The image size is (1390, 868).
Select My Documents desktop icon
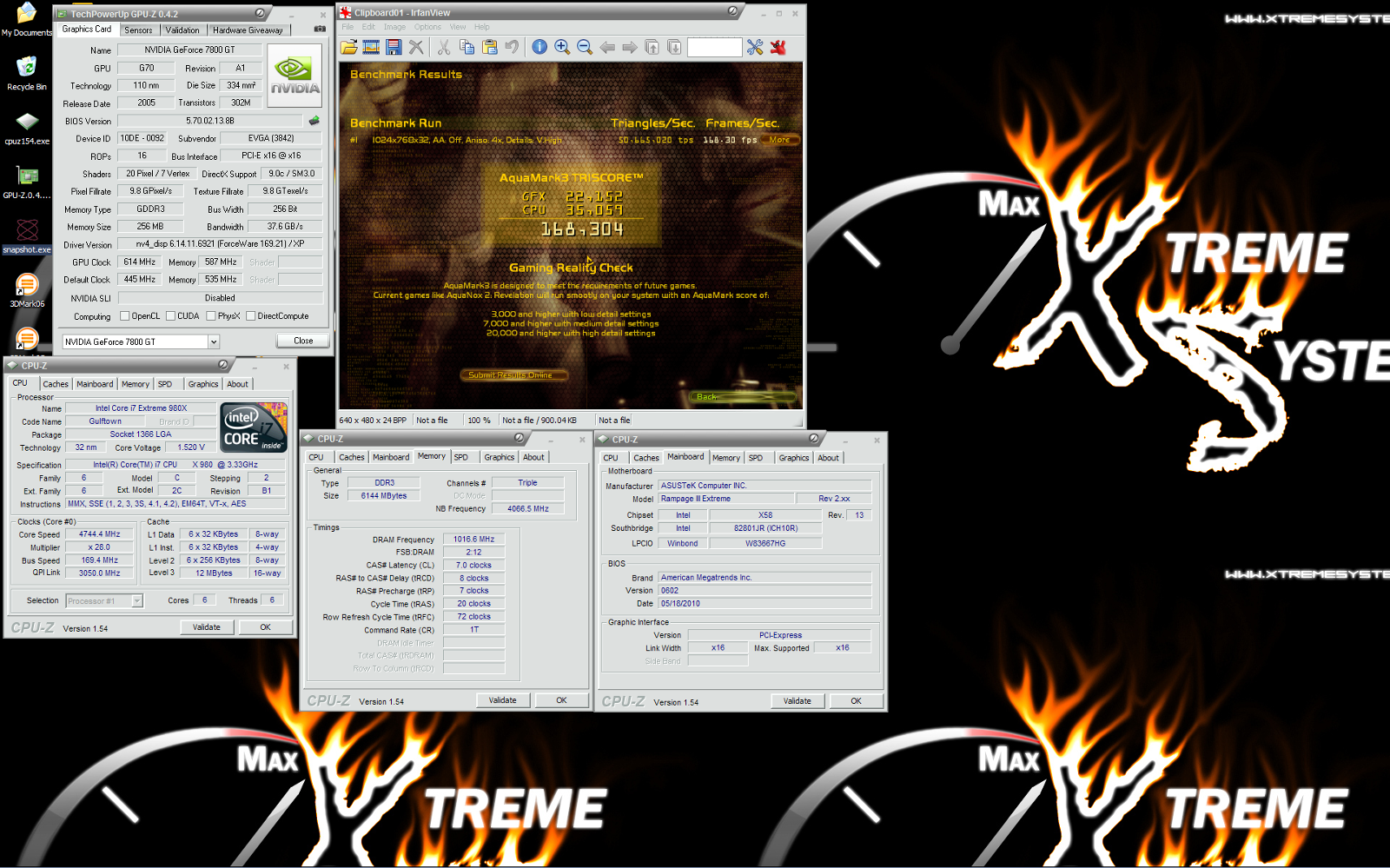[x=26, y=19]
